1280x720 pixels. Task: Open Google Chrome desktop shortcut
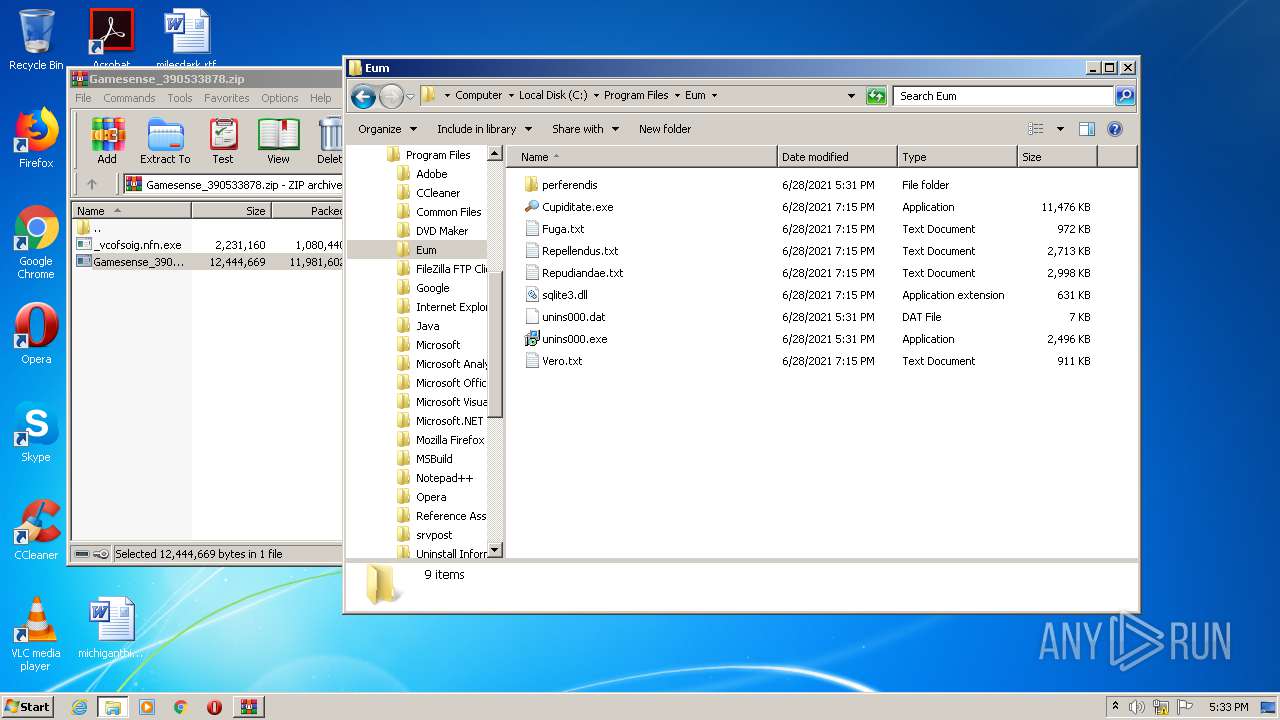36,242
